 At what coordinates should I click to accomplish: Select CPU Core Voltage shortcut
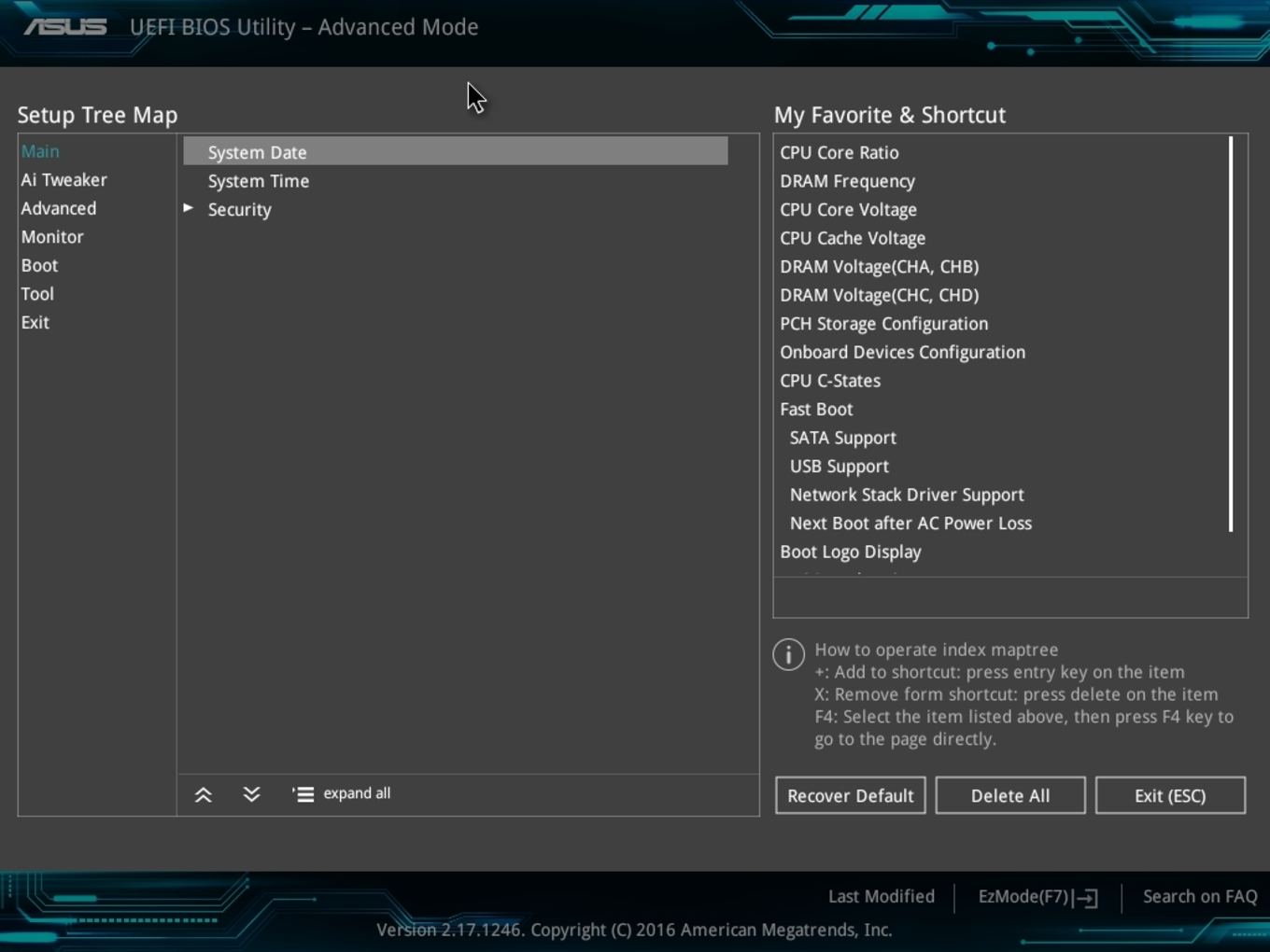[x=849, y=209]
